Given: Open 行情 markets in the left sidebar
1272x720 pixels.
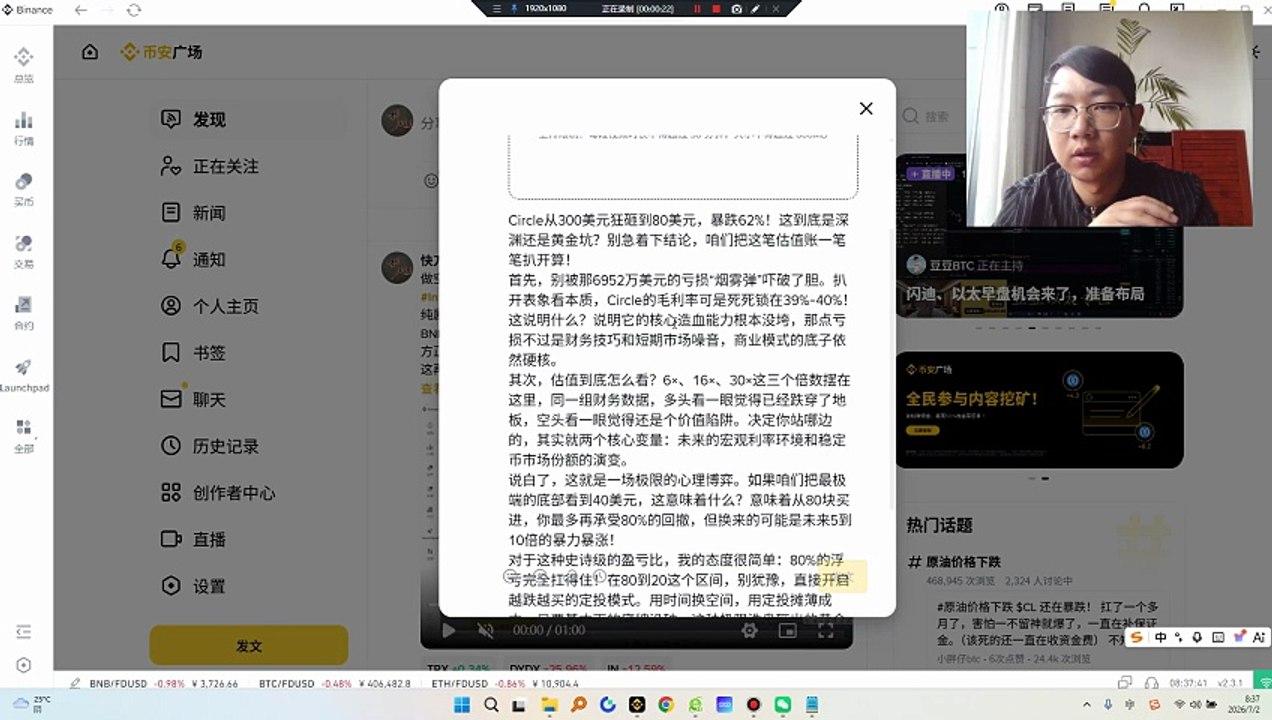Looking at the screenshot, I should (23, 128).
